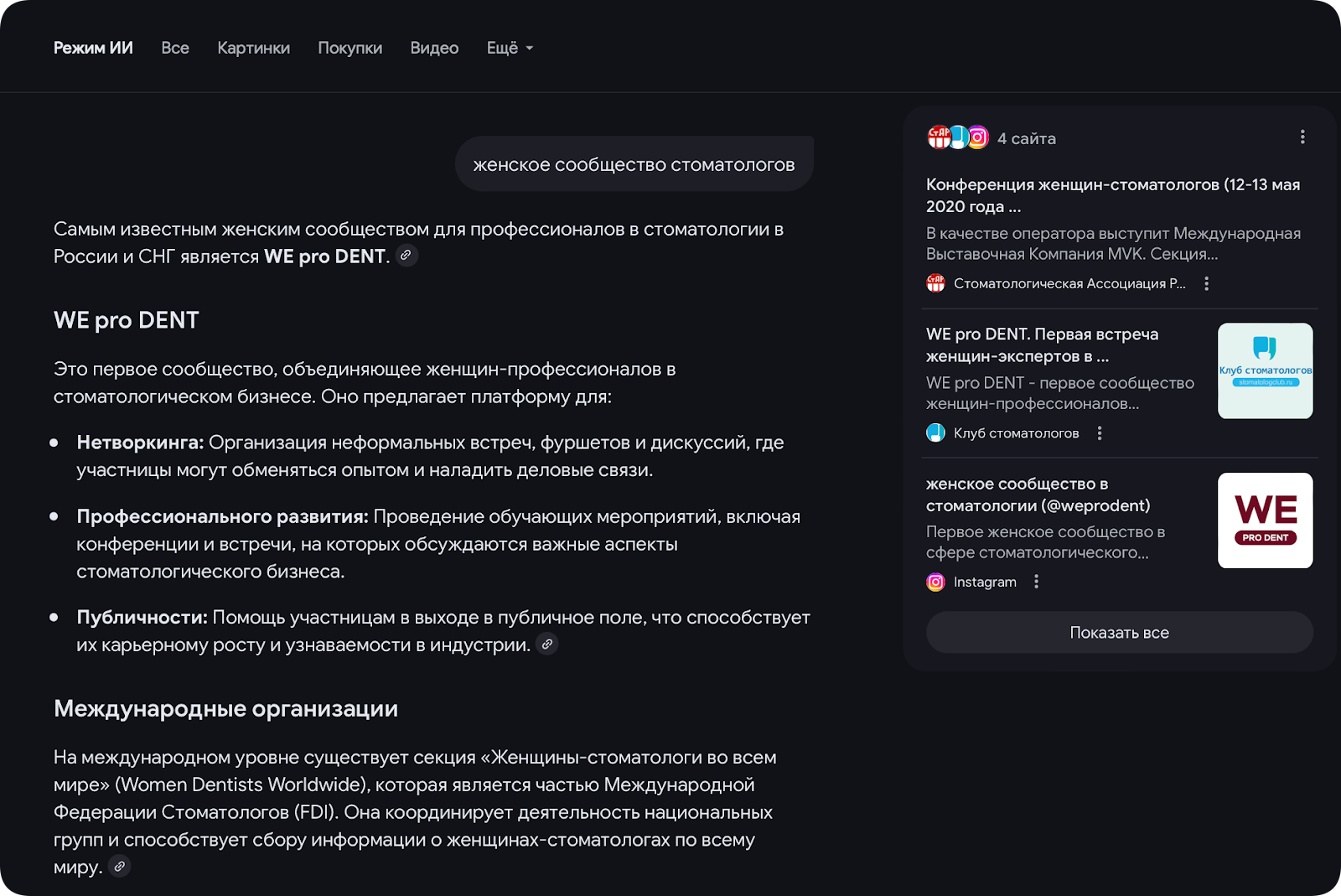Open the Покупки tab
Image resolution: width=1341 pixels, height=896 pixels.
click(349, 49)
